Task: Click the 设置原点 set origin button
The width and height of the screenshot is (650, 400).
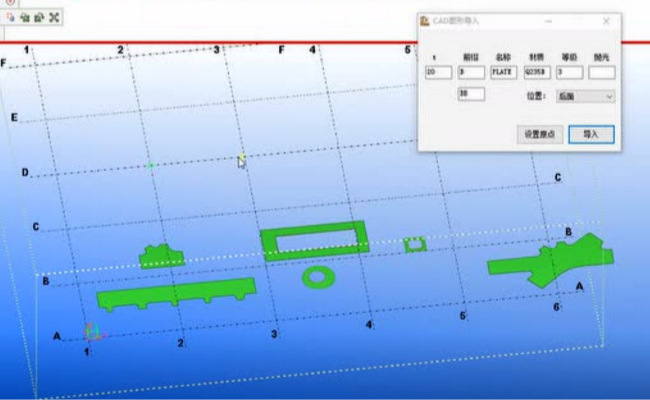Action: [539, 134]
